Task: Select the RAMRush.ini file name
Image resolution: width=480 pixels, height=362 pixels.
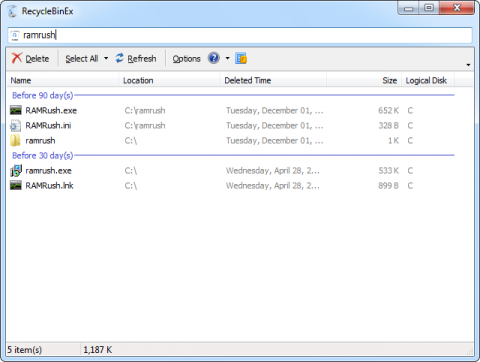Action: click(x=48, y=126)
